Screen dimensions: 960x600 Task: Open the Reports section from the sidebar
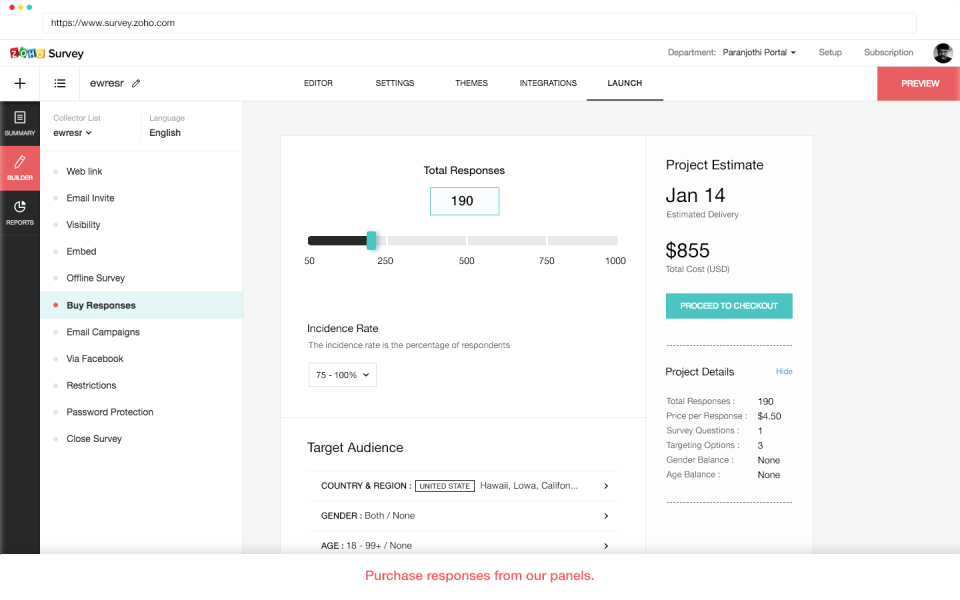(x=19, y=213)
